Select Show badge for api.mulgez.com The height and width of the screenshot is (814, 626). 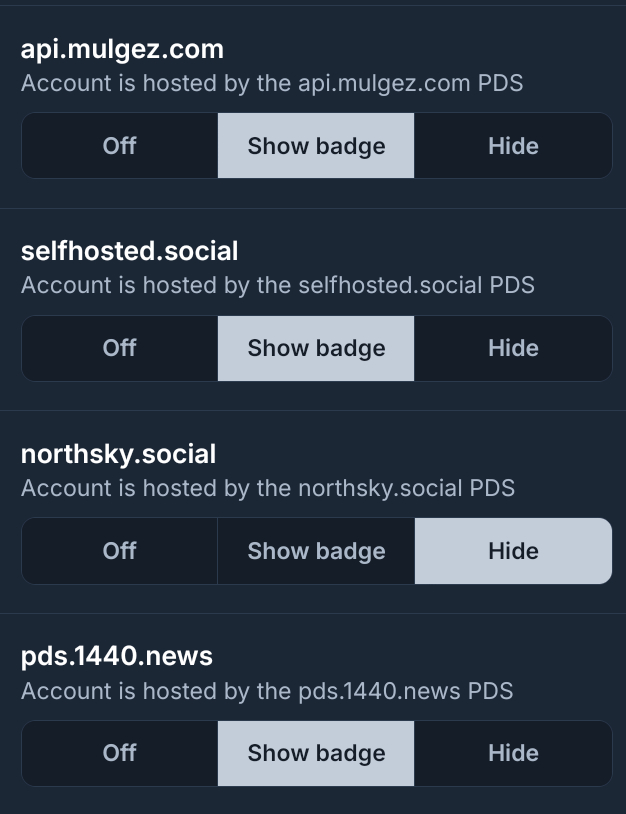coord(316,146)
